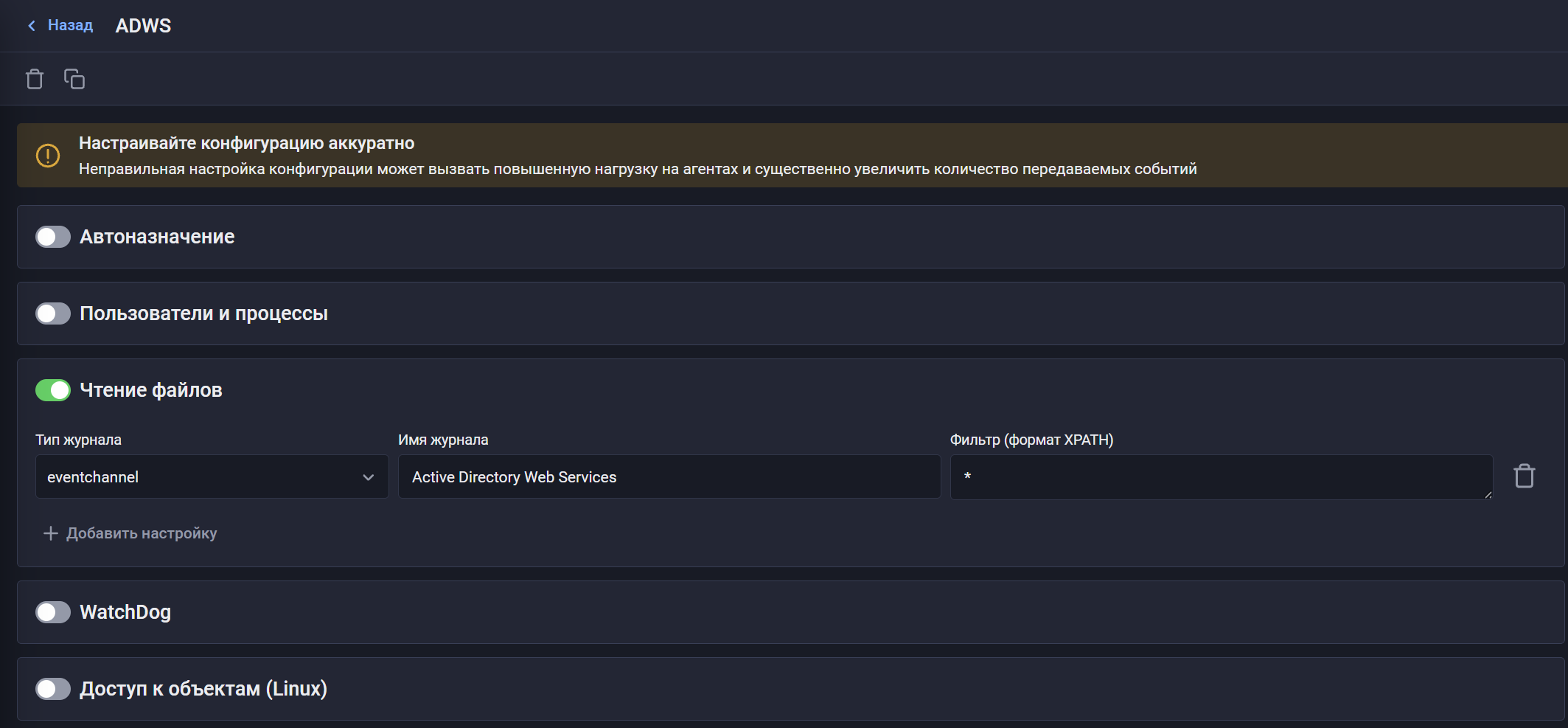1568x728 pixels.
Task: Click the ADWS page title
Action: (143, 26)
